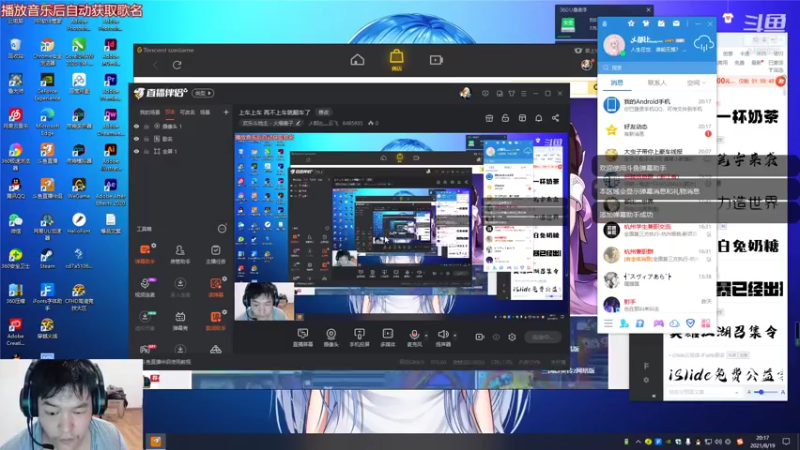
Task: Open the Steam desktop shortcut
Action: pyautogui.click(x=47, y=258)
